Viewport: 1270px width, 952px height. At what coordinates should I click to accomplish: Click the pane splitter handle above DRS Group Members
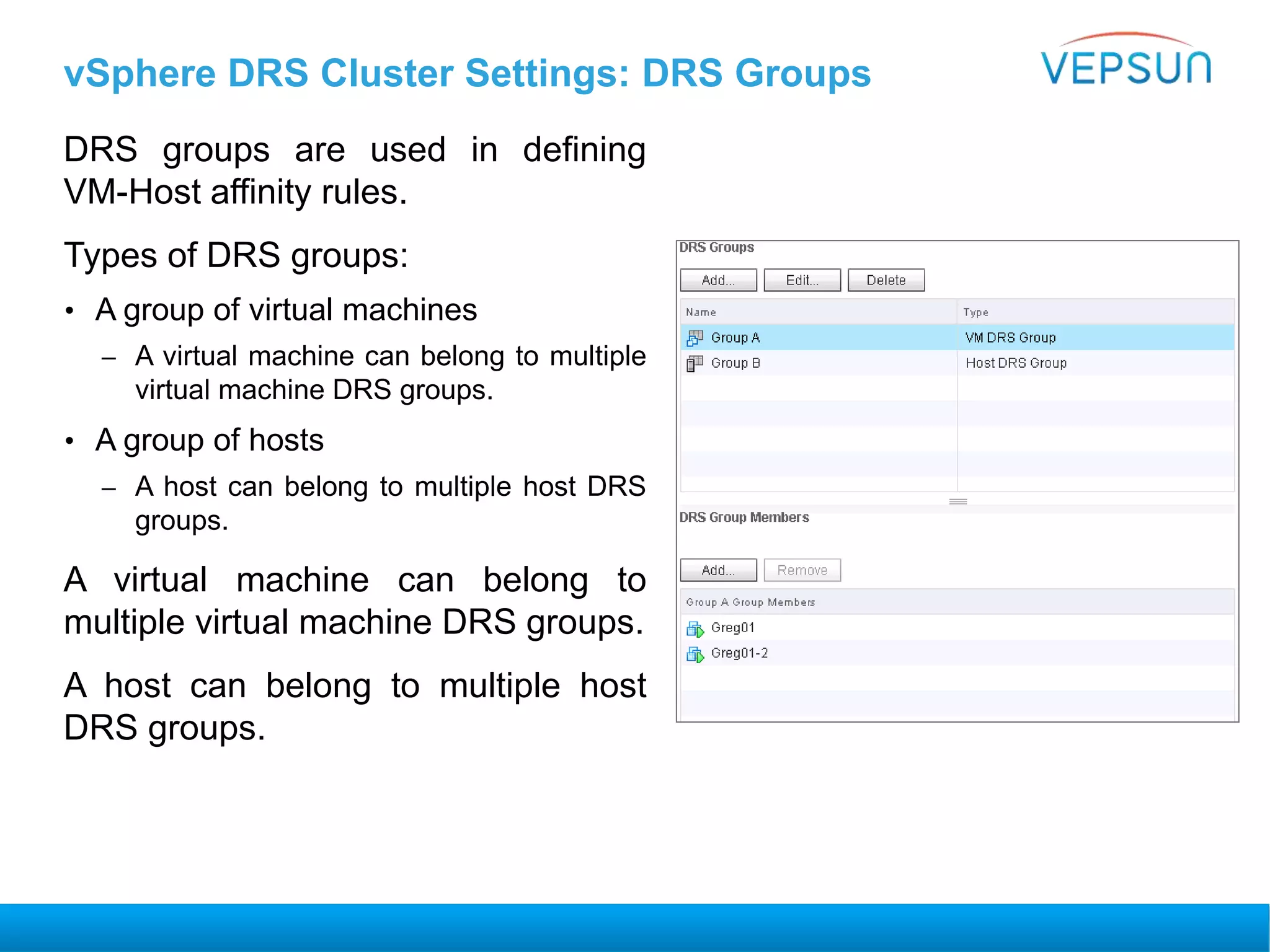(x=958, y=501)
